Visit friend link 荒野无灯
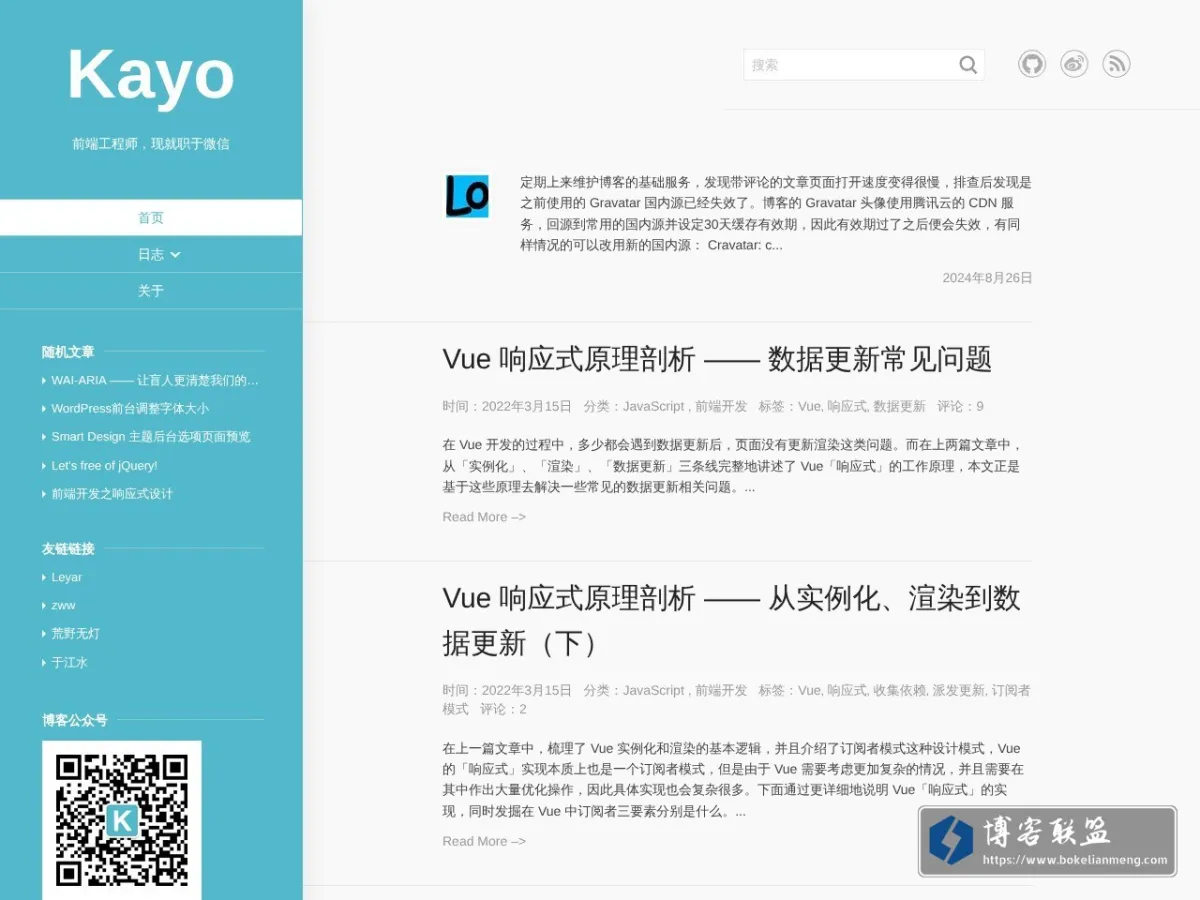Viewport: 1200px width, 900px height. [x=76, y=634]
